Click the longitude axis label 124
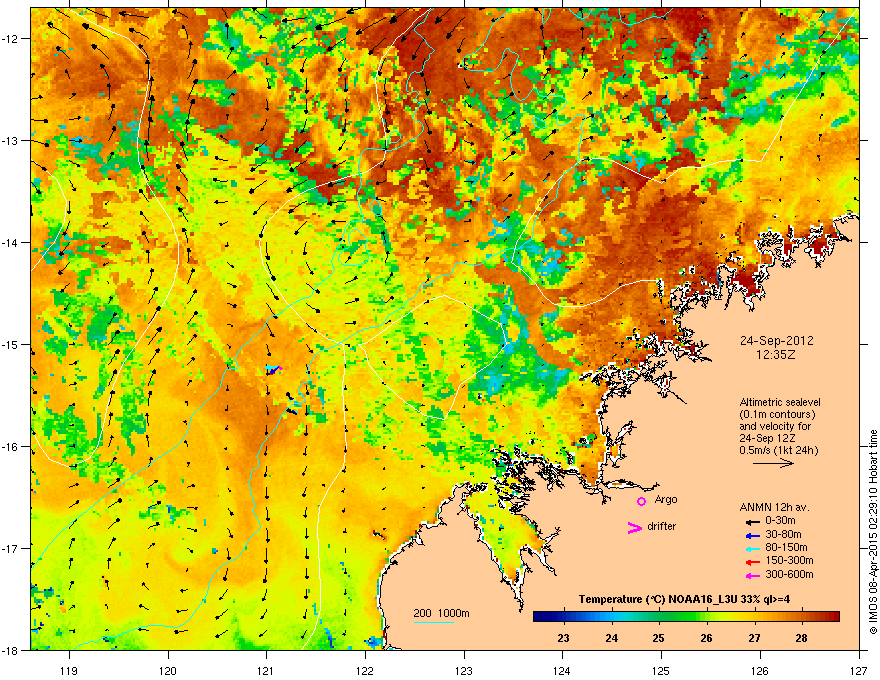Screen dimensions: 880x680 coord(562,670)
